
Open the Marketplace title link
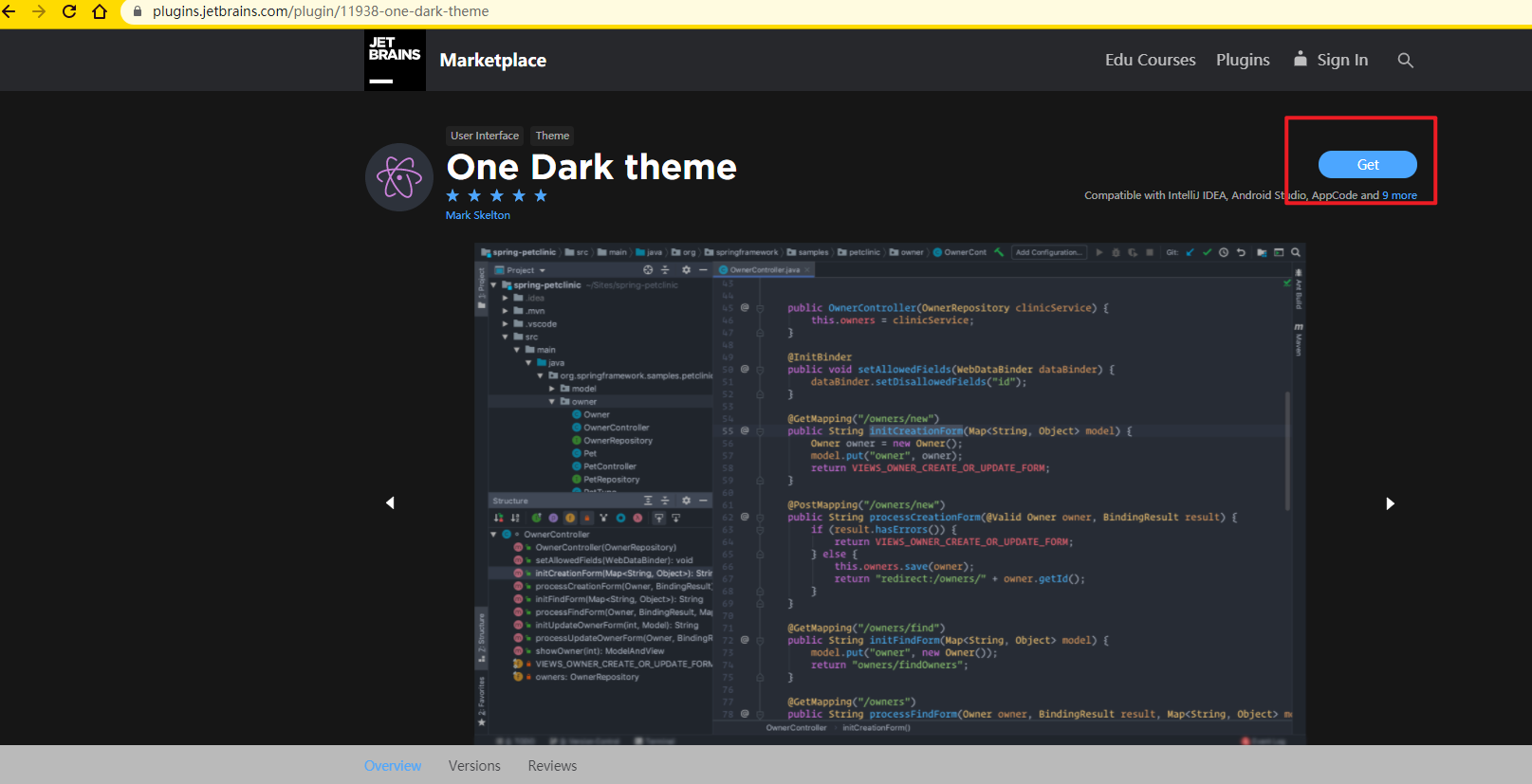point(493,60)
